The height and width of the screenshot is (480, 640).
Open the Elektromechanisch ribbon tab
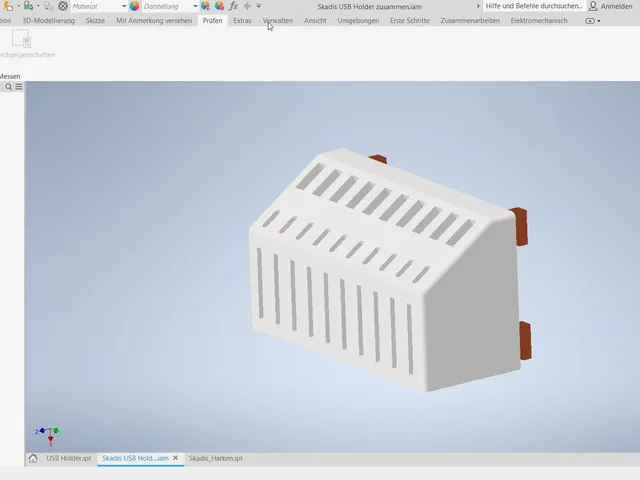pos(539,20)
